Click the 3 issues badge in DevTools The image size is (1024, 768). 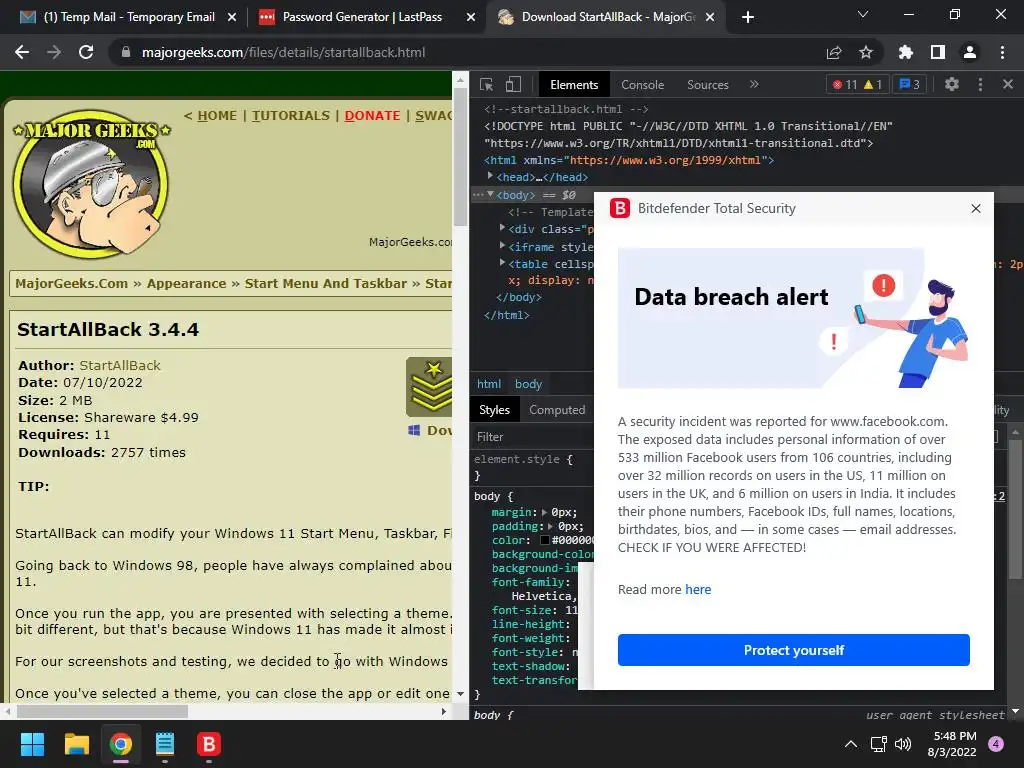click(909, 84)
